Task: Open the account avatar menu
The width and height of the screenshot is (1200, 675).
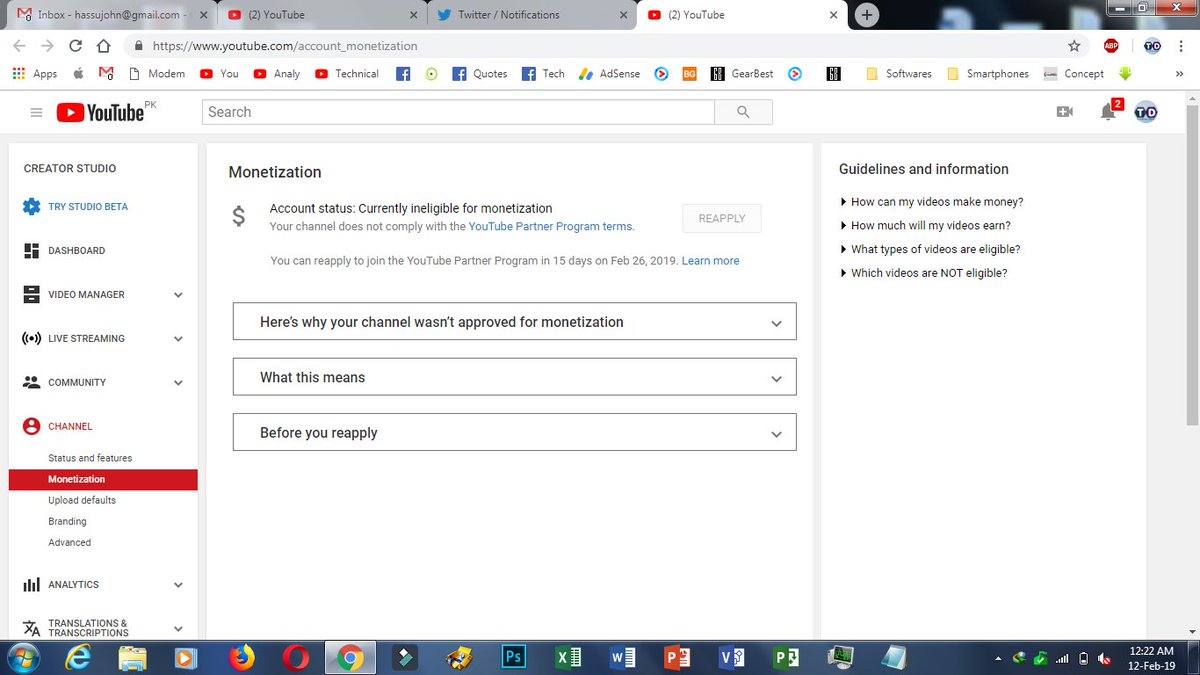Action: (1146, 112)
